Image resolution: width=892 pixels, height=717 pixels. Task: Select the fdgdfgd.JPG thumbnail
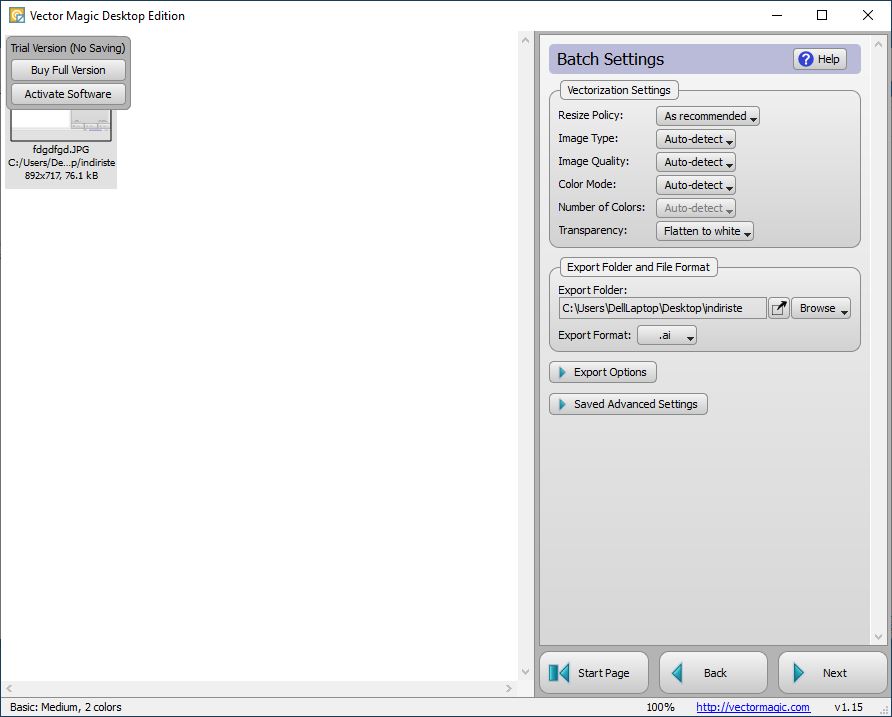pos(61,126)
